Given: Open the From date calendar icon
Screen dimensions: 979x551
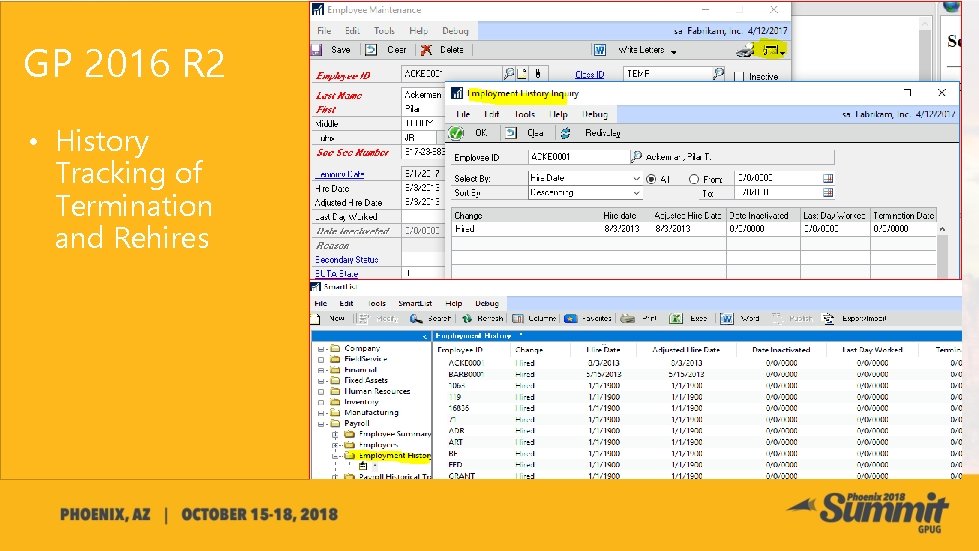Looking at the screenshot, I should pyautogui.click(x=828, y=178).
